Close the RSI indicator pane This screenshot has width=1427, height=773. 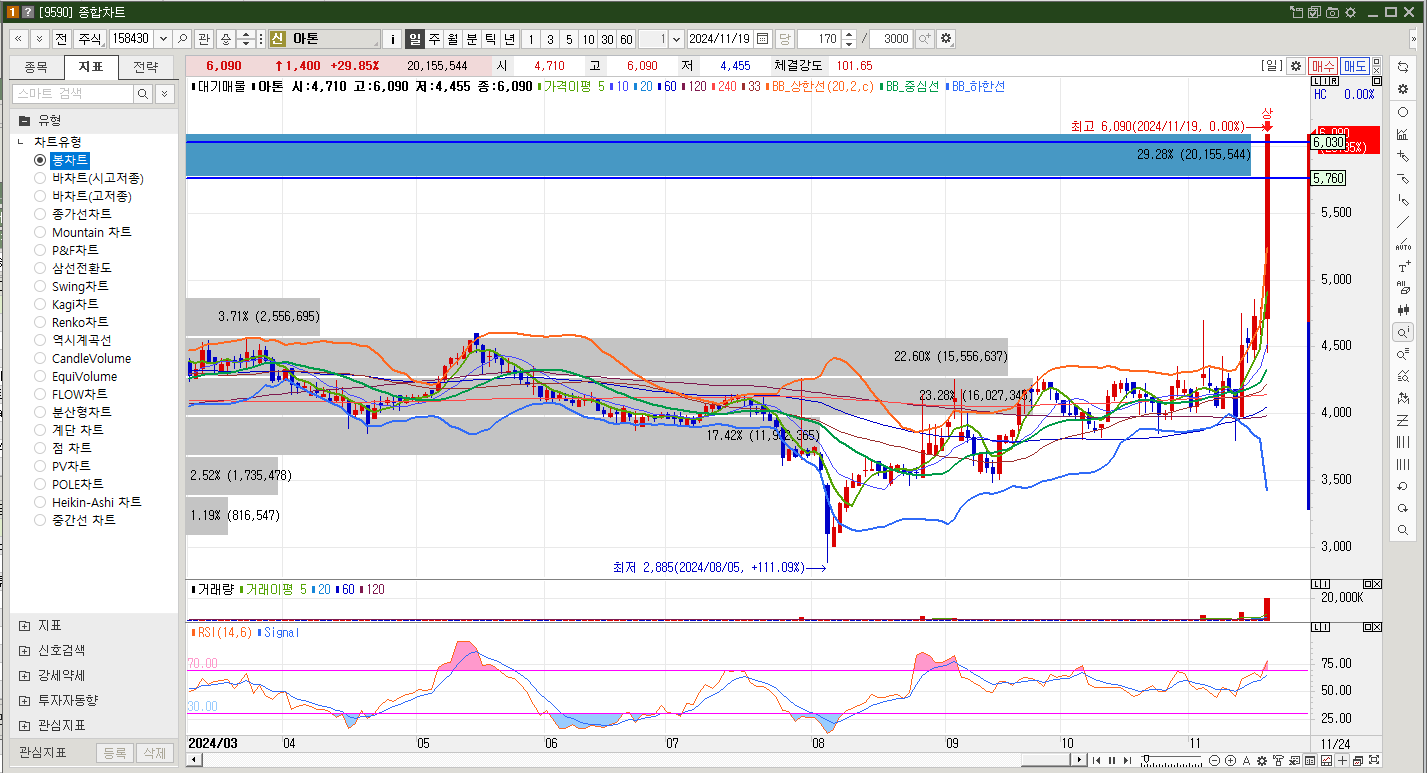tap(1377, 627)
